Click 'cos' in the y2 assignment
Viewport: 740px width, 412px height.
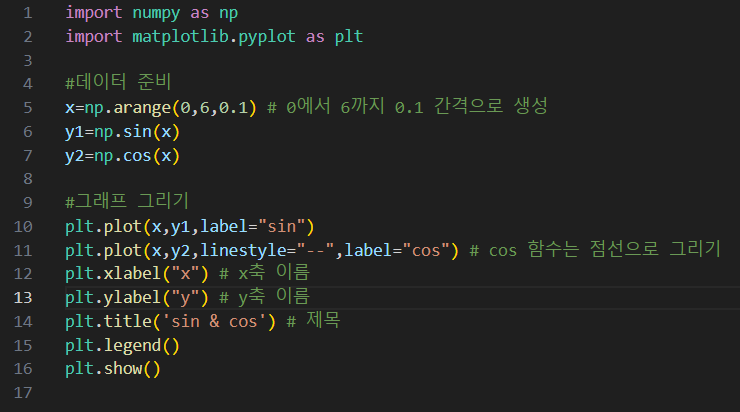pos(137,156)
